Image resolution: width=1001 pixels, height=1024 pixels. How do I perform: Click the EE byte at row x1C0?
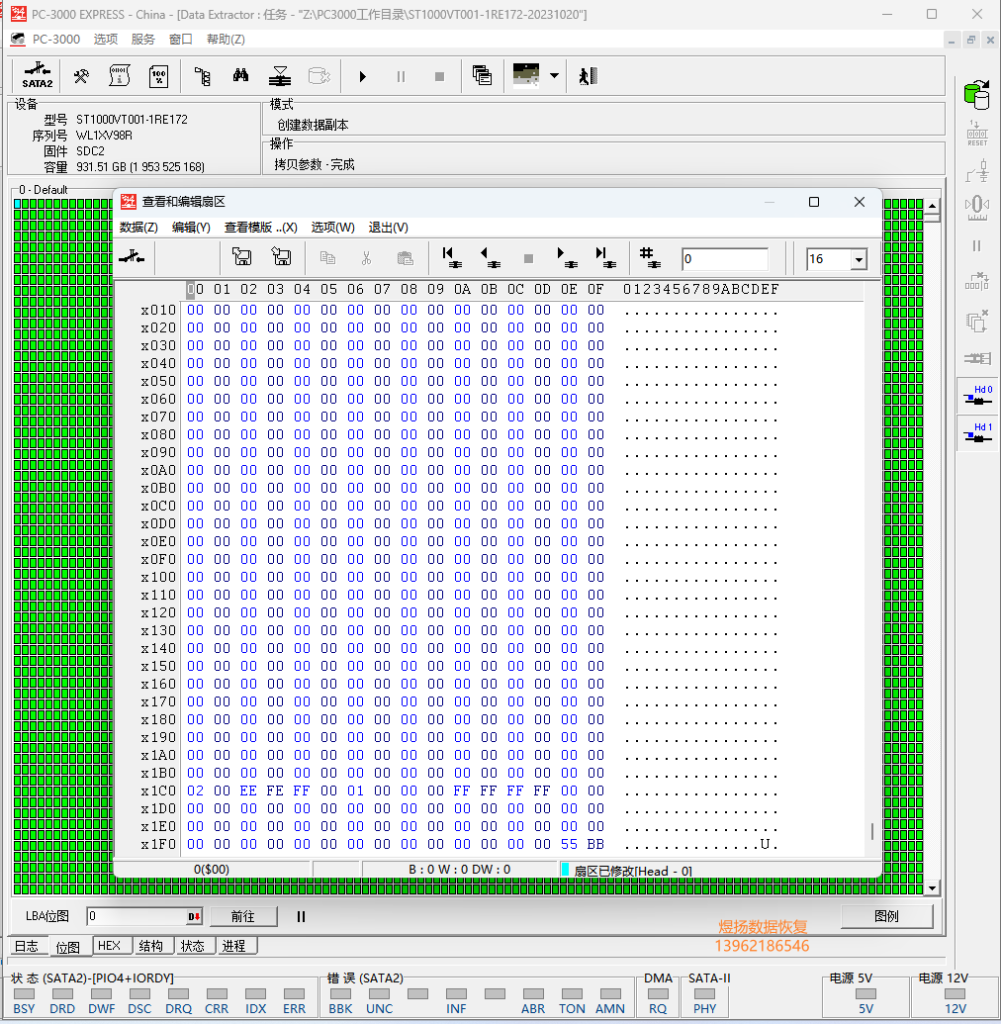(248, 790)
